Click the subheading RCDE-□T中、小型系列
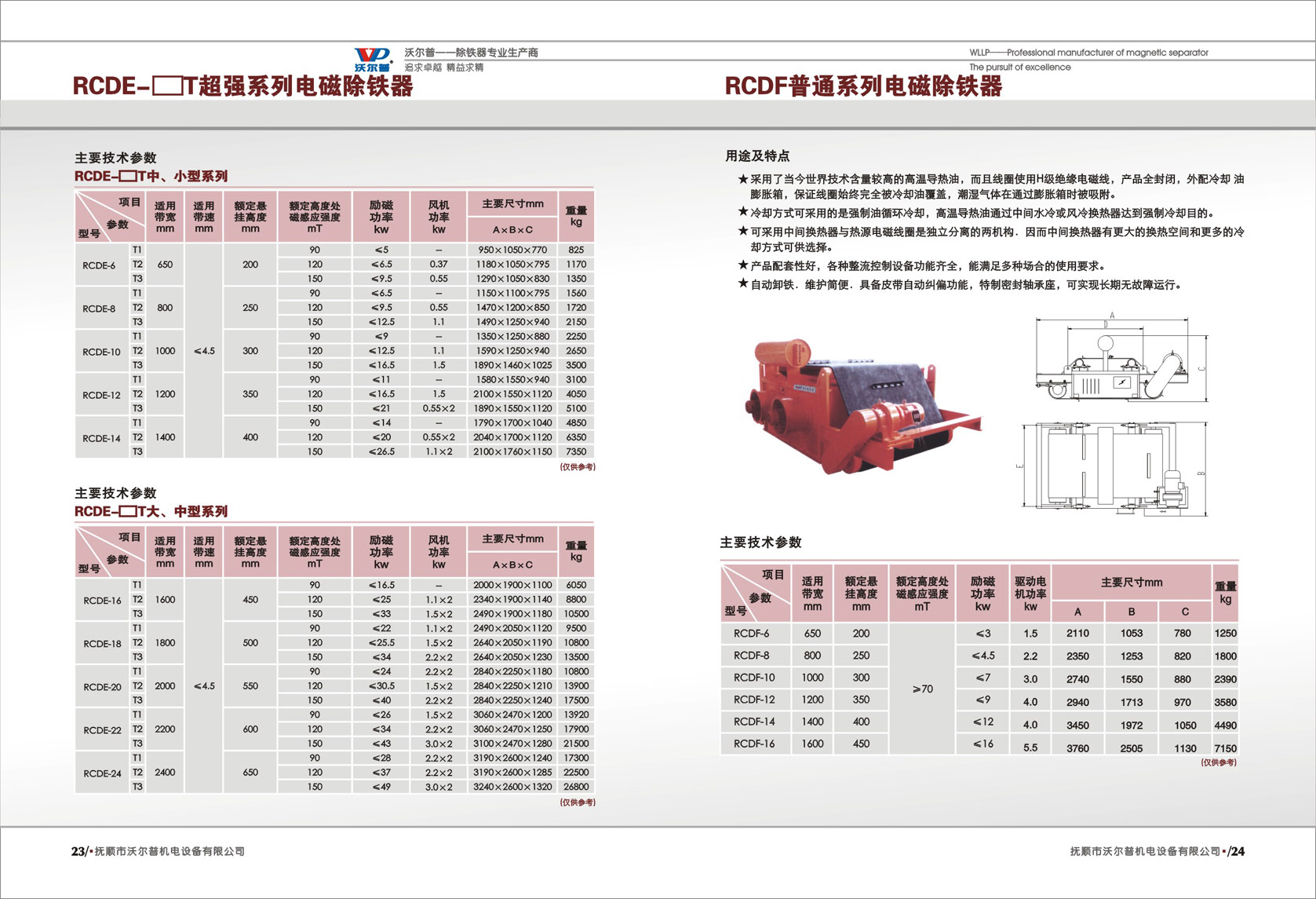This screenshot has width=1316, height=899. point(151,177)
